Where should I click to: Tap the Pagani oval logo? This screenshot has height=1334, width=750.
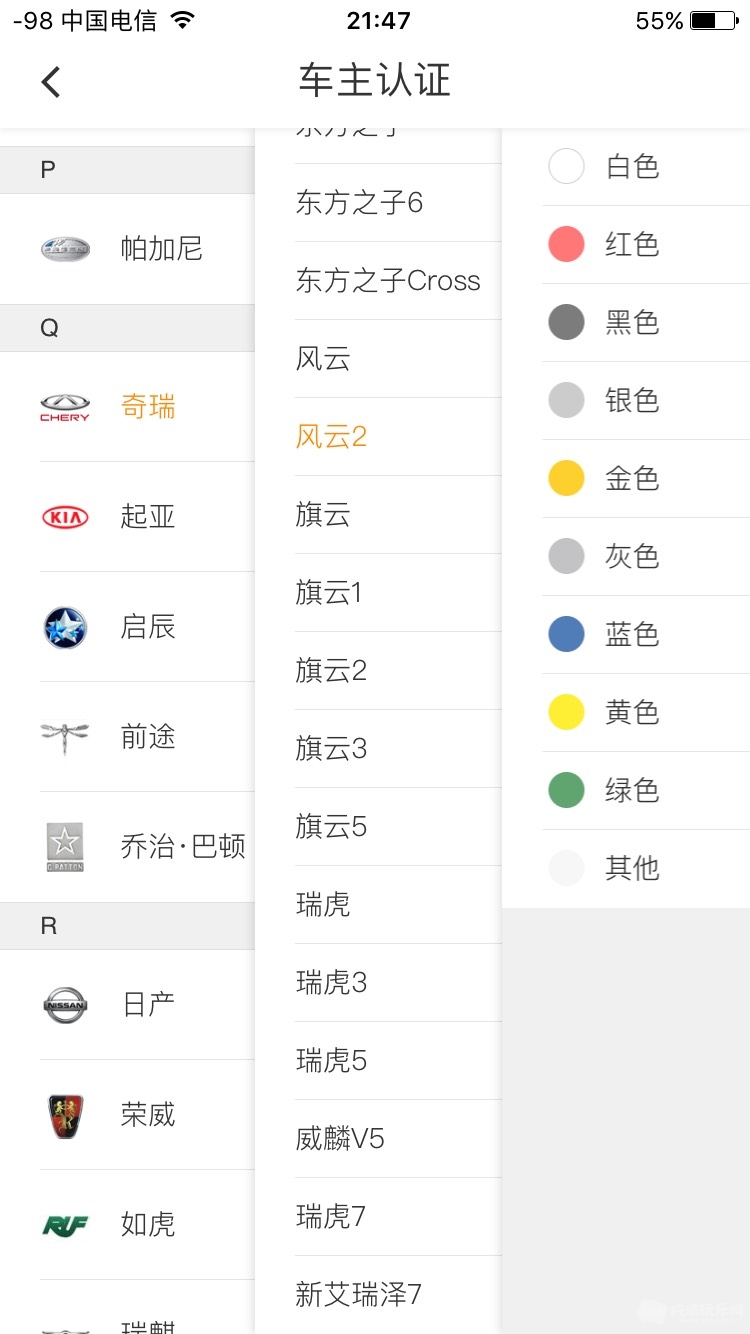65,248
